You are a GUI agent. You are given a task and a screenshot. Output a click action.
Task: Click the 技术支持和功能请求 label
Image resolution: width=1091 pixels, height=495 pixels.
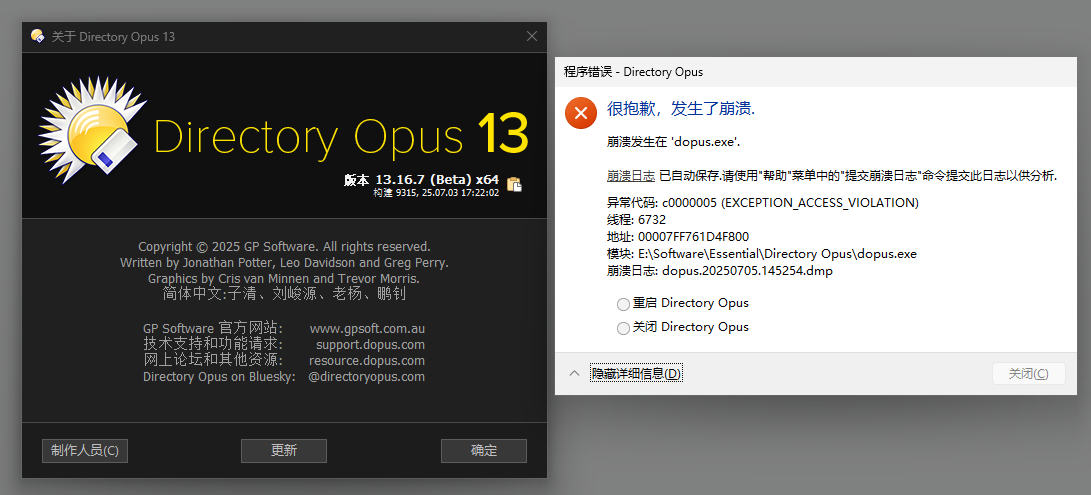(x=213, y=345)
